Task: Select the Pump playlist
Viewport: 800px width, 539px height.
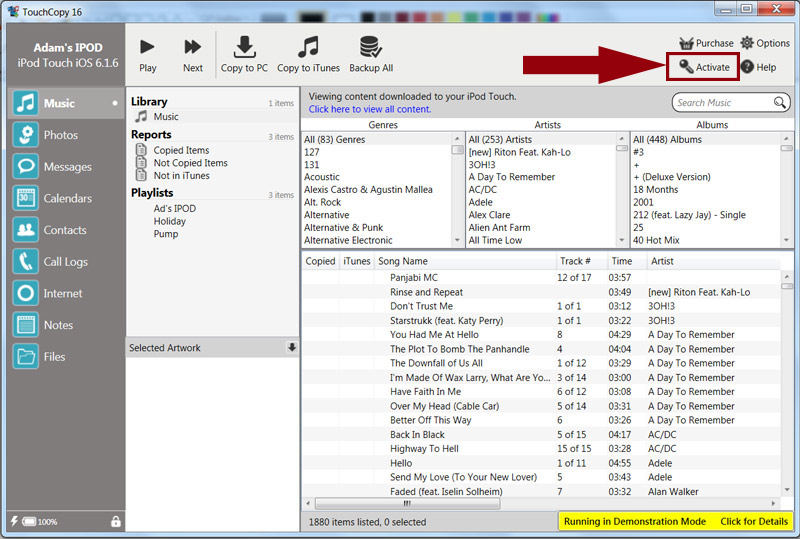Action: point(166,234)
